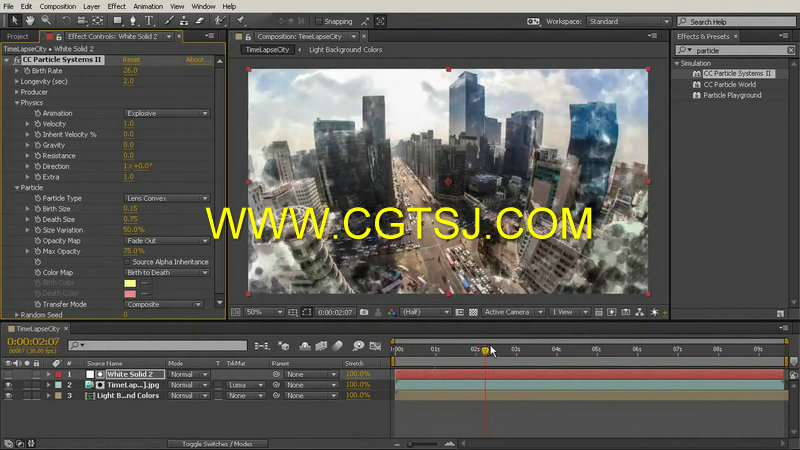The height and width of the screenshot is (450, 800).
Task: Show the White Solid 2 layer
Action: coord(8,374)
